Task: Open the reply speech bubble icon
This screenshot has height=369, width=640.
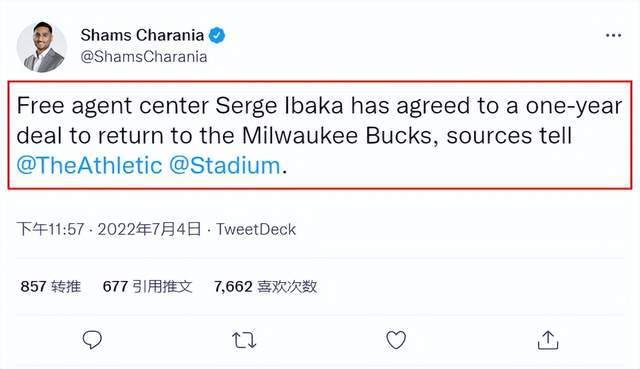Action: coord(92,340)
